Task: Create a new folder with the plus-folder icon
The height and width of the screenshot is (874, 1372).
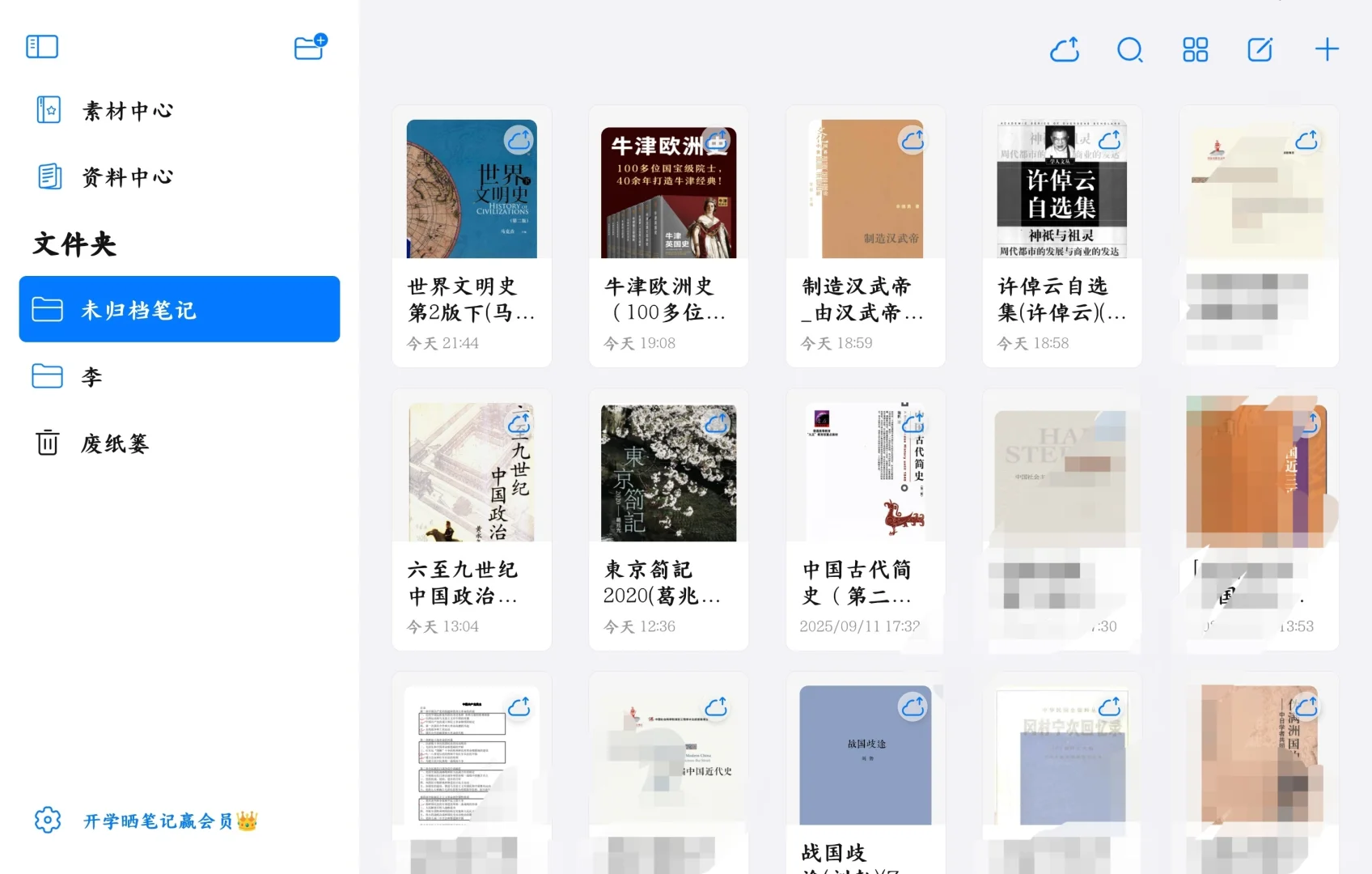Action: [x=311, y=47]
